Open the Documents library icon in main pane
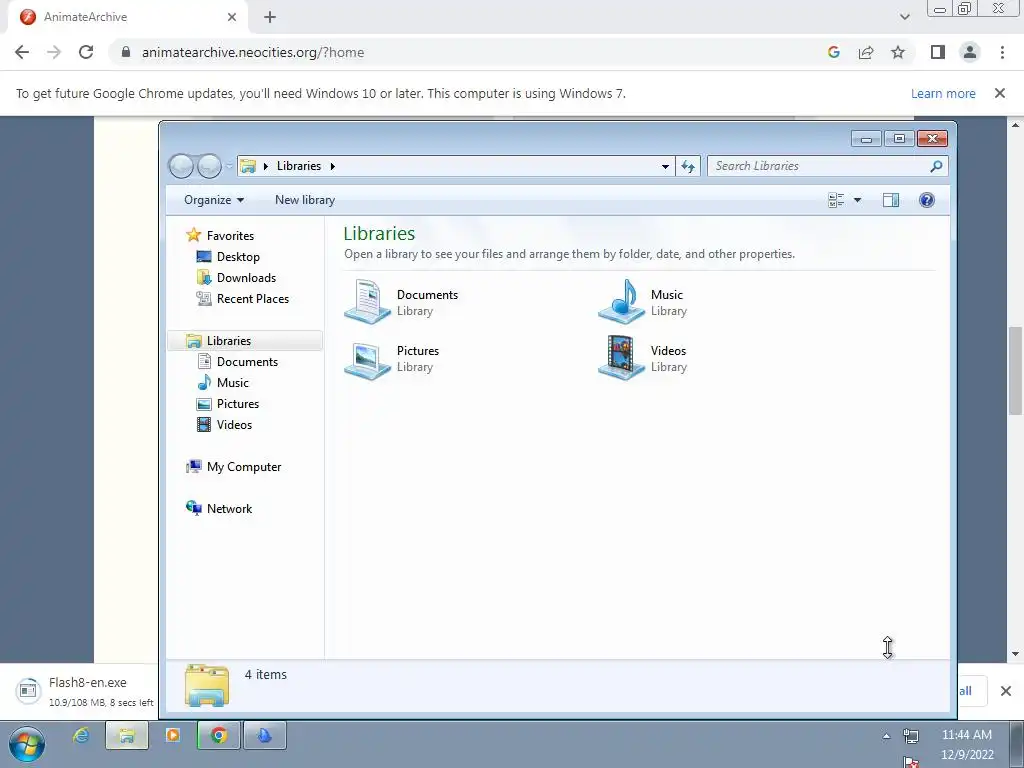The height and width of the screenshot is (768, 1024). coord(367,302)
